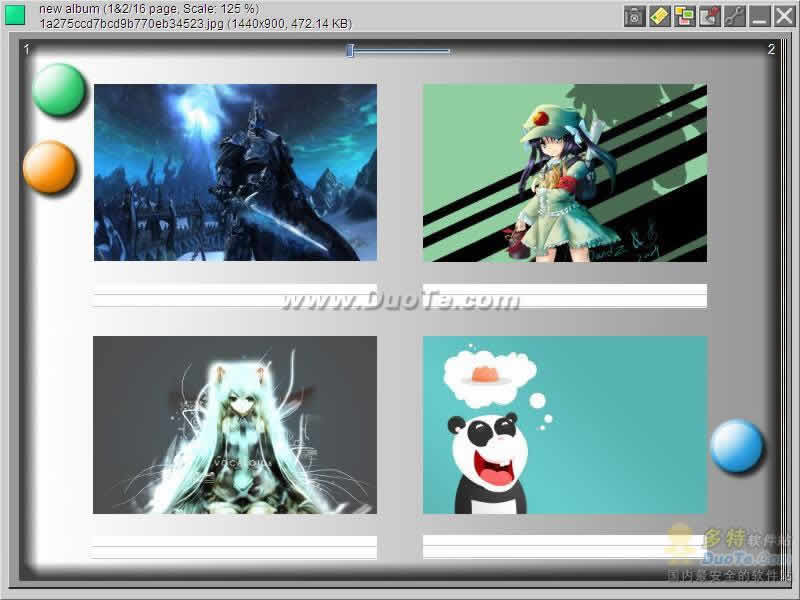Select the dark armored knight wallpaper photo

click(x=235, y=172)
